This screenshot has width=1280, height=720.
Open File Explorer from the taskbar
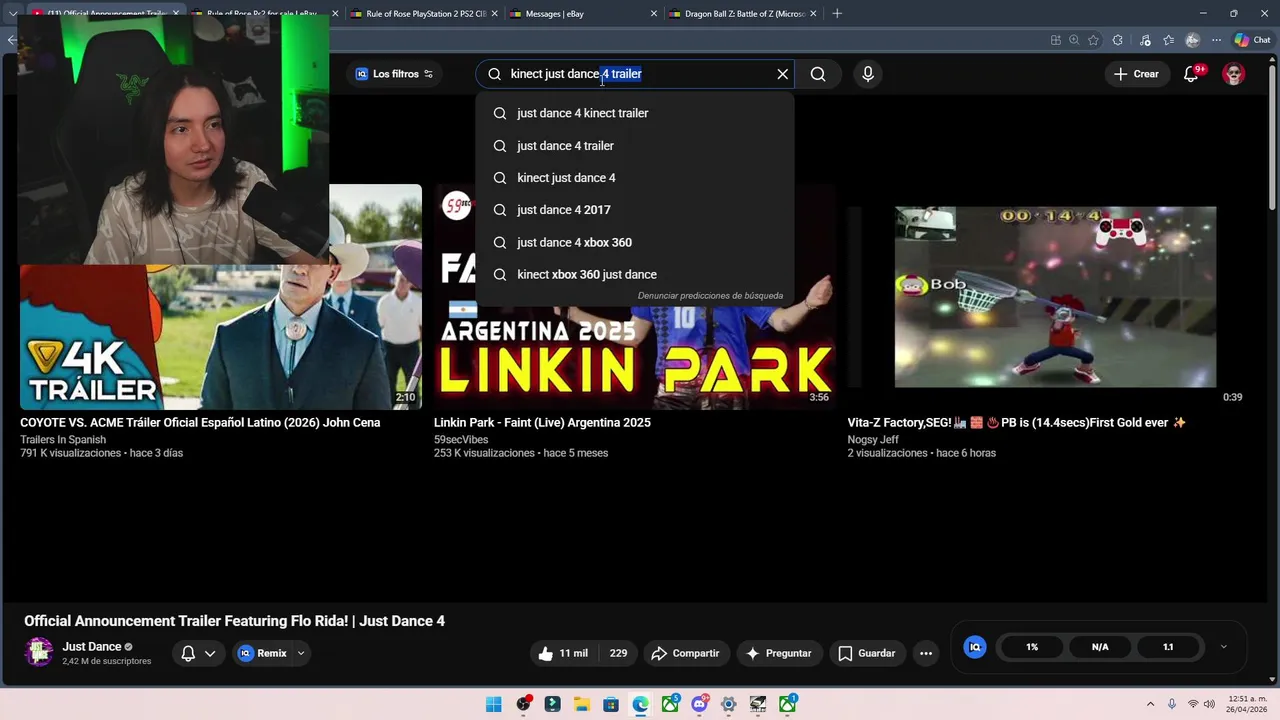click(581, 704)
